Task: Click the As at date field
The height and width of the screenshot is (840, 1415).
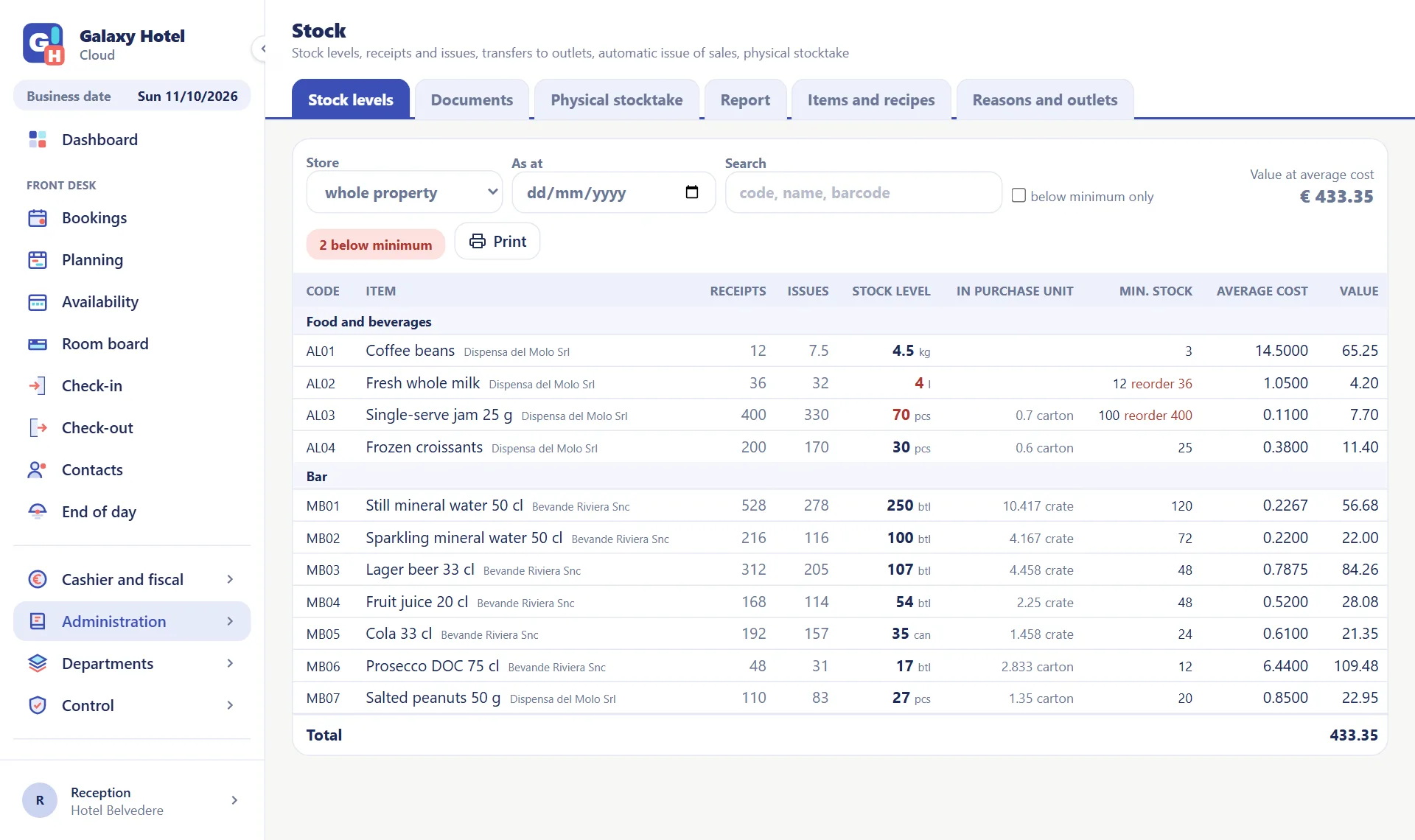Action: 614,192
